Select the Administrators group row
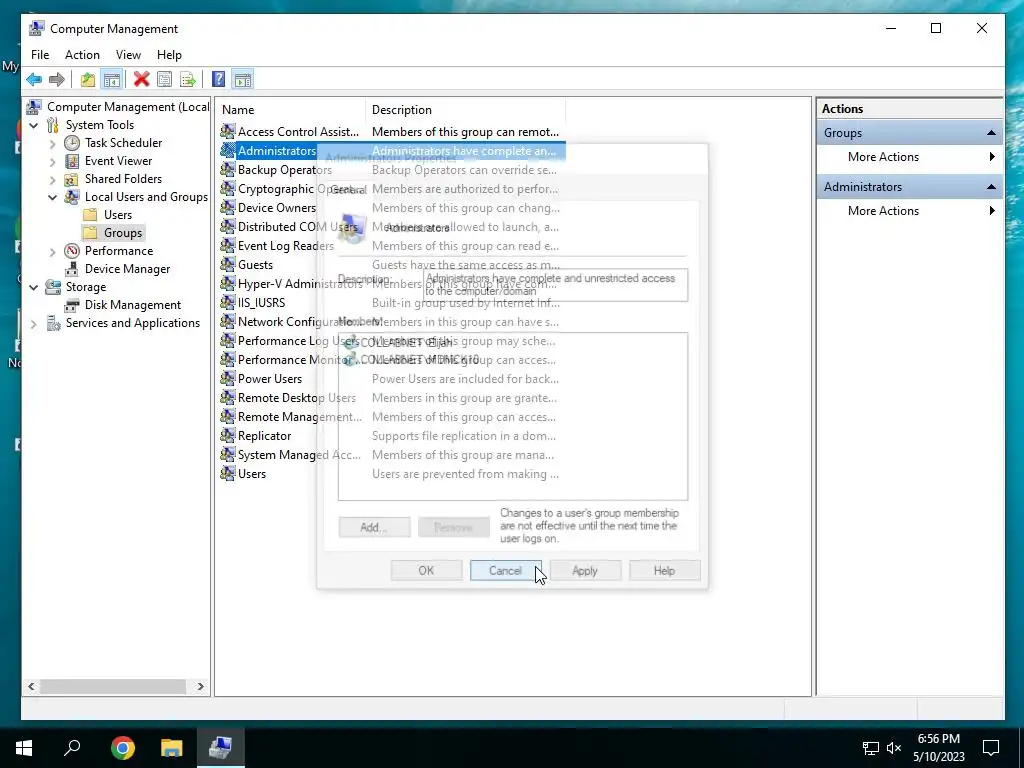This screenshot has width=1024, height=768. (x=392, y=151)
